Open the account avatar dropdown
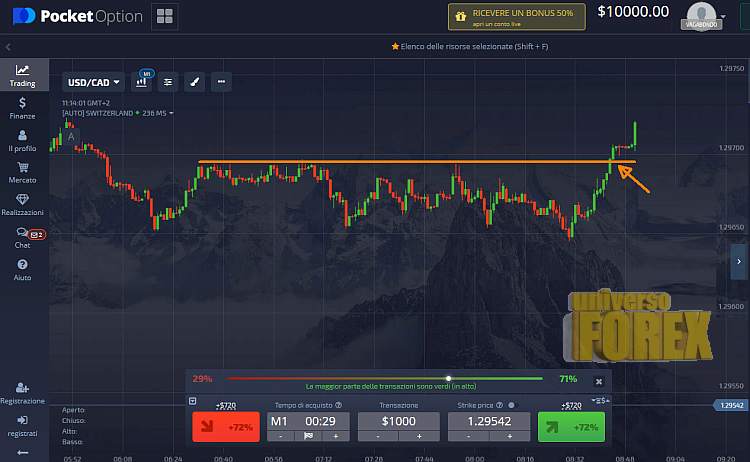The height and width of the screenshot is (462, 750). 703,16
